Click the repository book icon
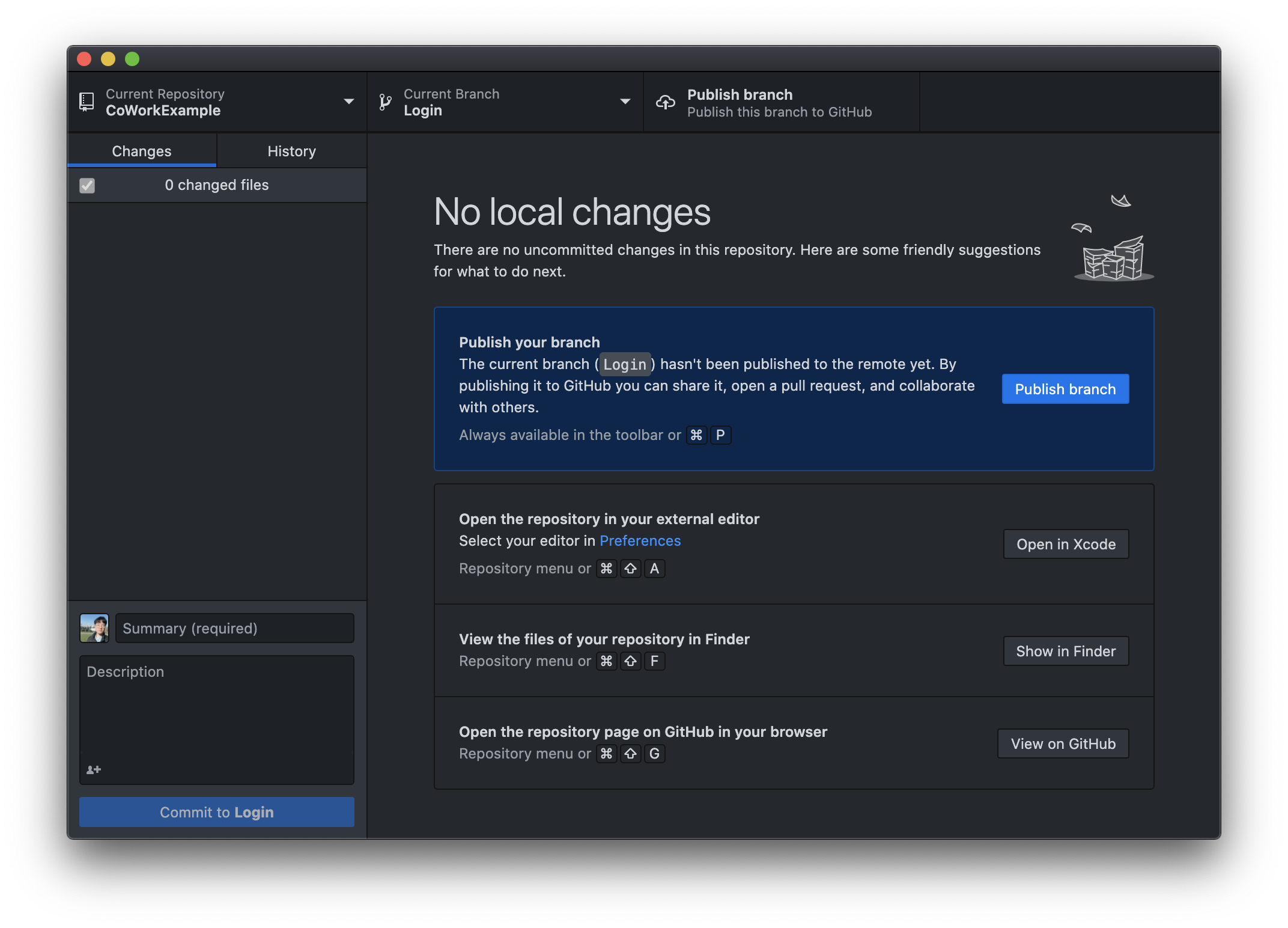1288x928 pixels. tap(87, 102)
